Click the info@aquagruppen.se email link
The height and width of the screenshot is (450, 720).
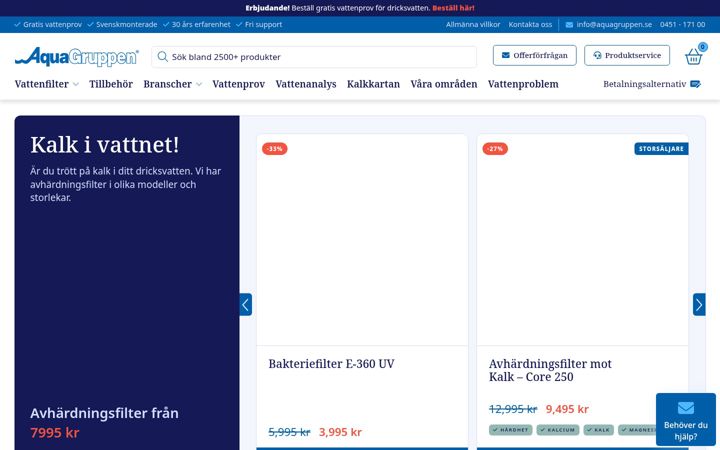pos(614,25)
